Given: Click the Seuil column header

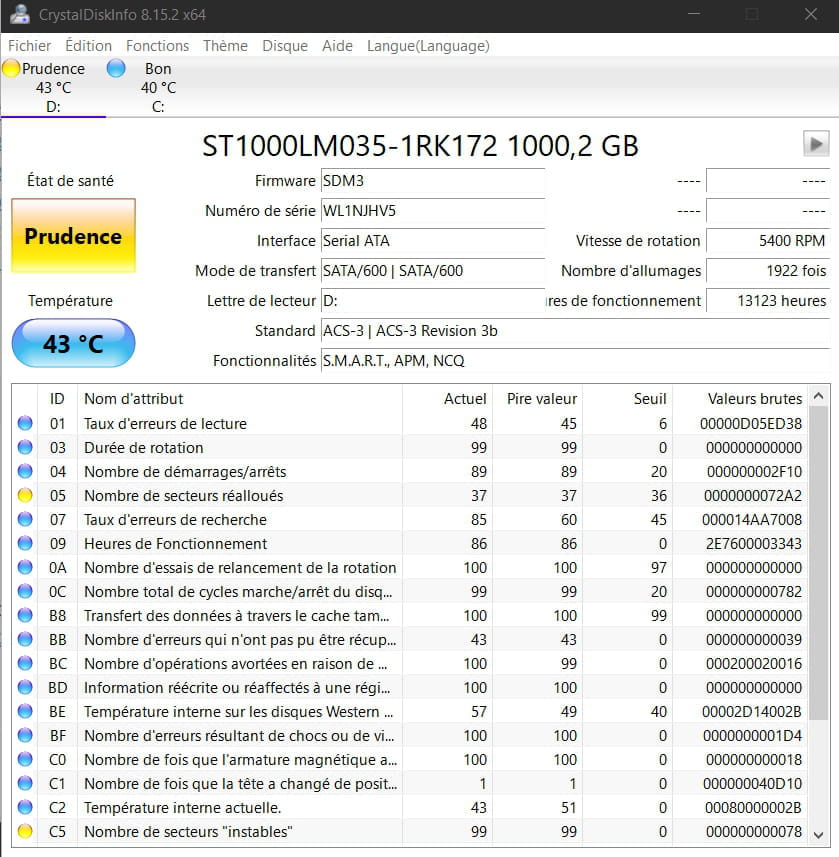Looking at the screenshot, I should pyautogui.click(x=627, y=398).
